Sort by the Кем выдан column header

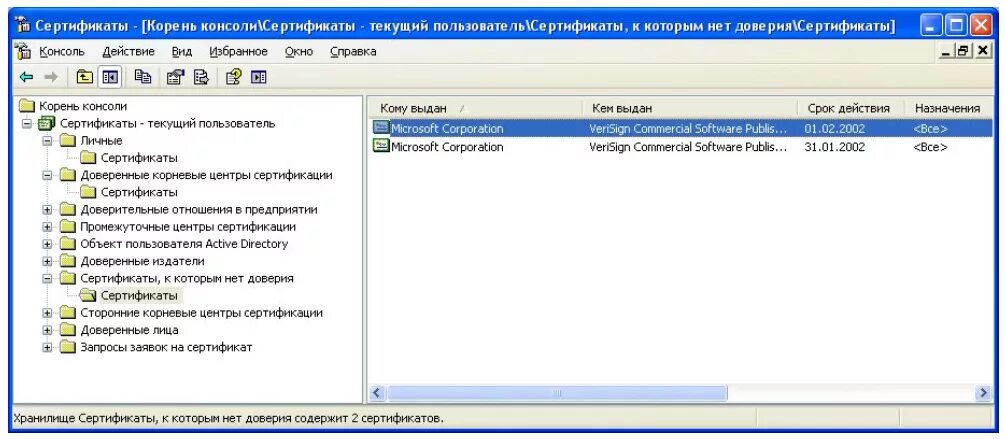(690, 108)
